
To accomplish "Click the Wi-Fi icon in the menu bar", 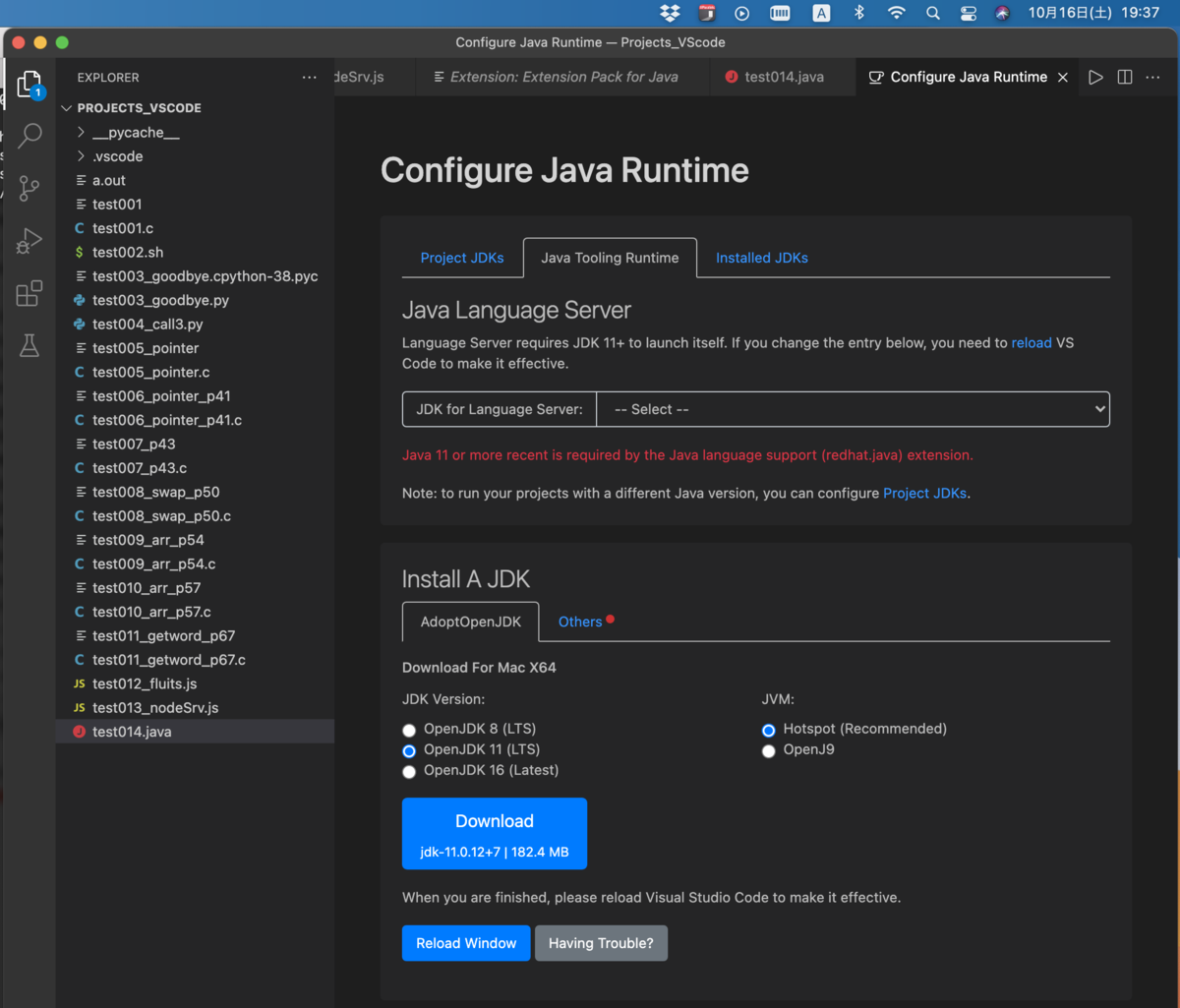I will [897, 13].
